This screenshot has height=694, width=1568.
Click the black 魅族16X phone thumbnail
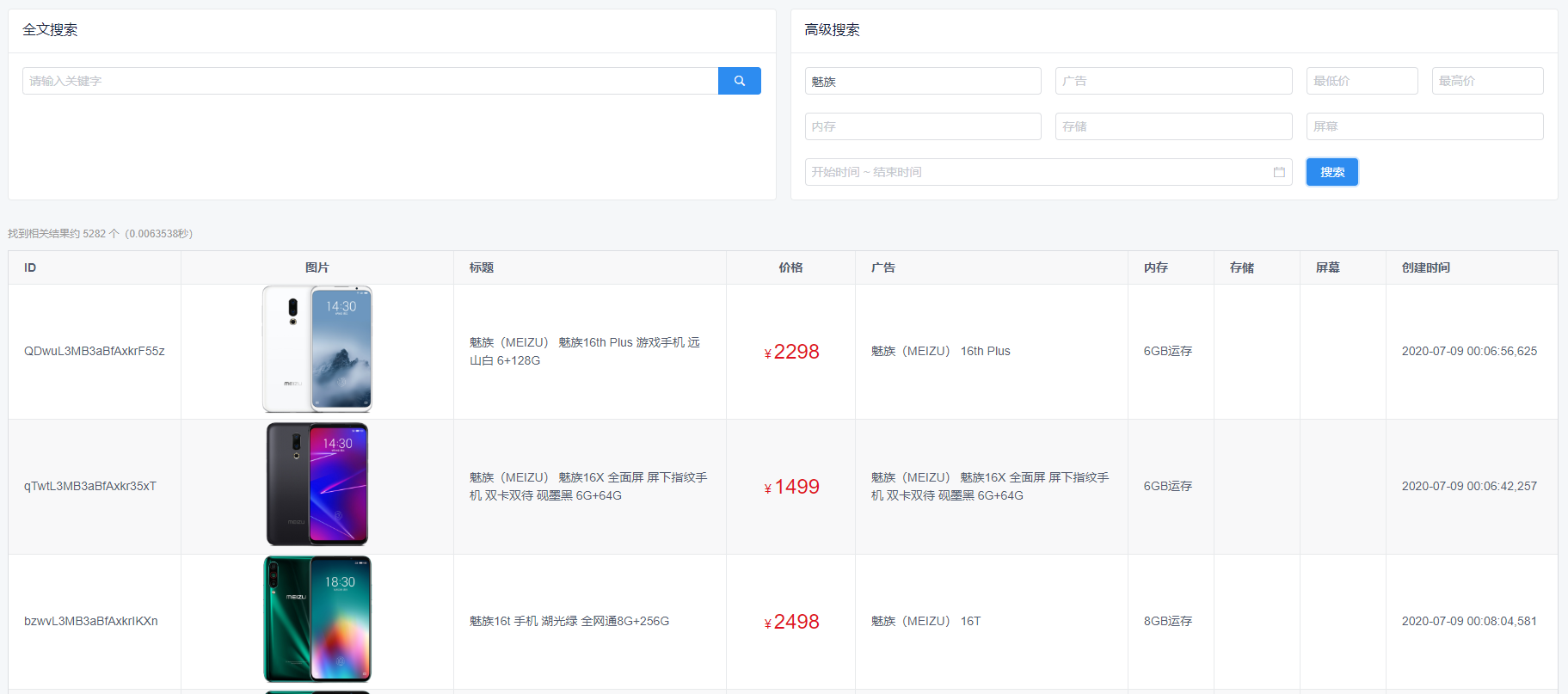[x=317, y=484]
